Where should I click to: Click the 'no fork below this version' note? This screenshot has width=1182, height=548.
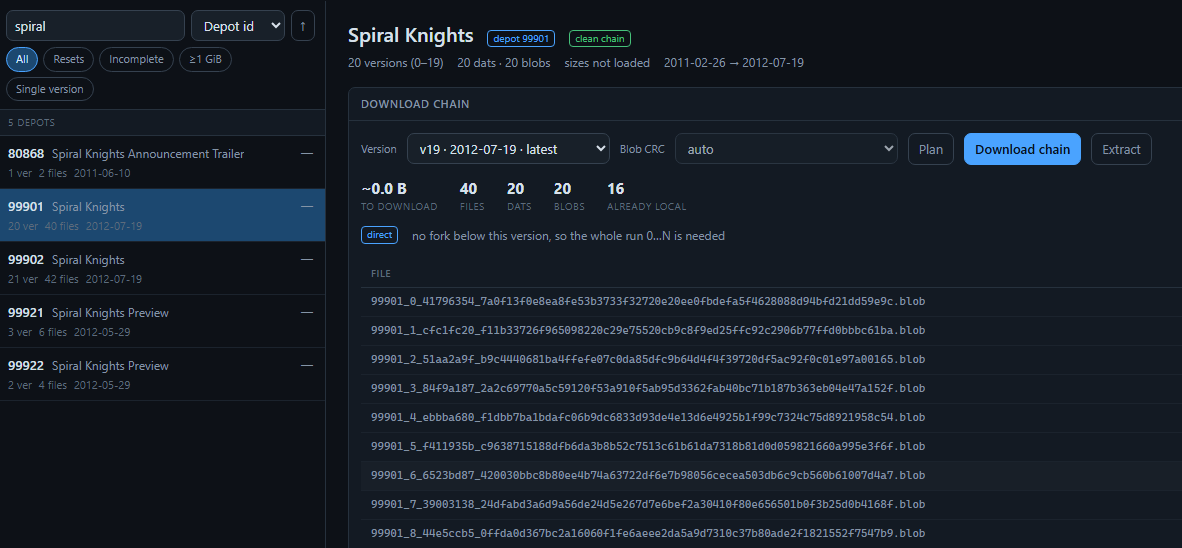(x=568, y=236)
